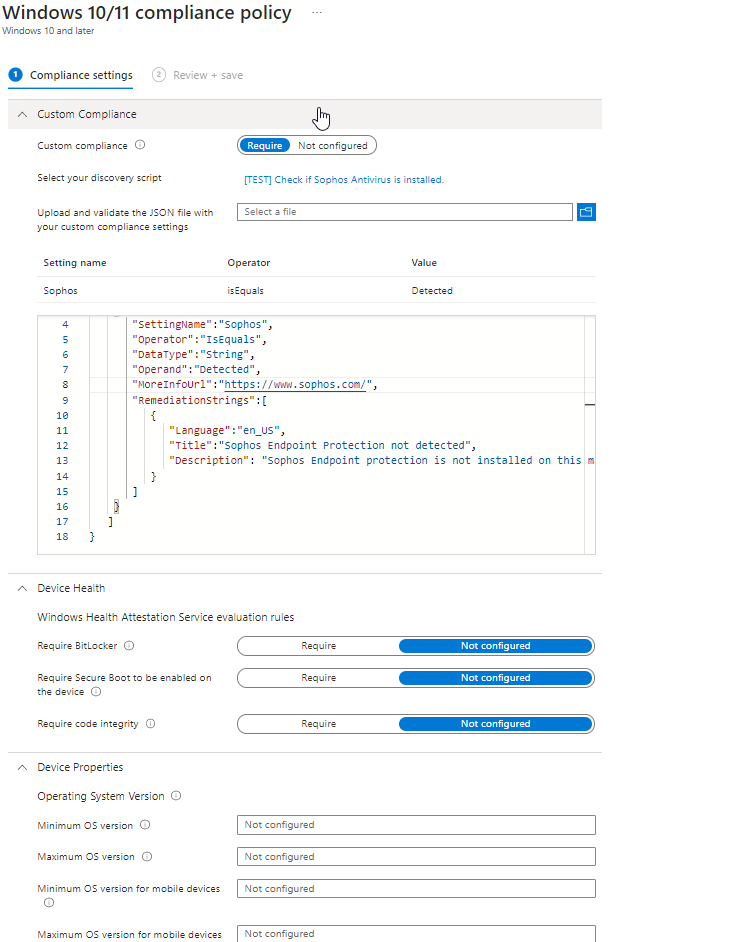Set Custom compliance to Require
Screen dimensions: 734x942
pyautogui.click(x=264, y=145)
